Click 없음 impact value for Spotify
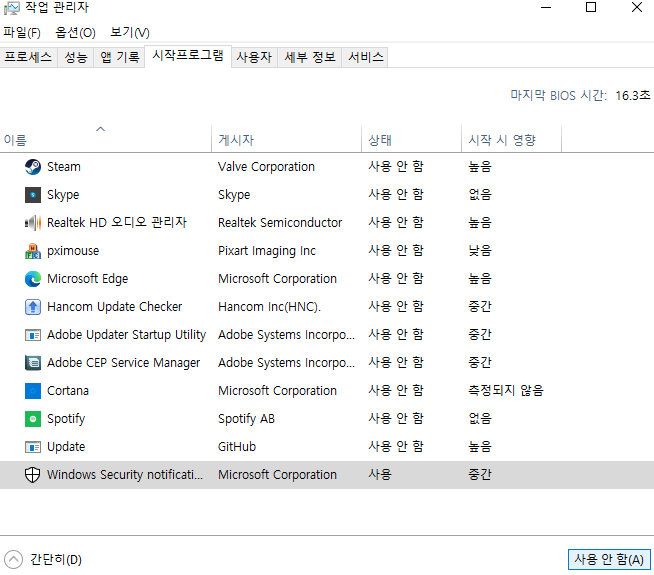 click(x=480, y=418)
